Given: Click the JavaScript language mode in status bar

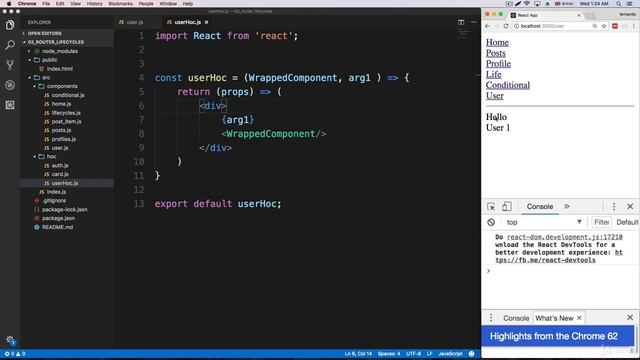Looking at the screenshot, I should (x=450, y=353).
